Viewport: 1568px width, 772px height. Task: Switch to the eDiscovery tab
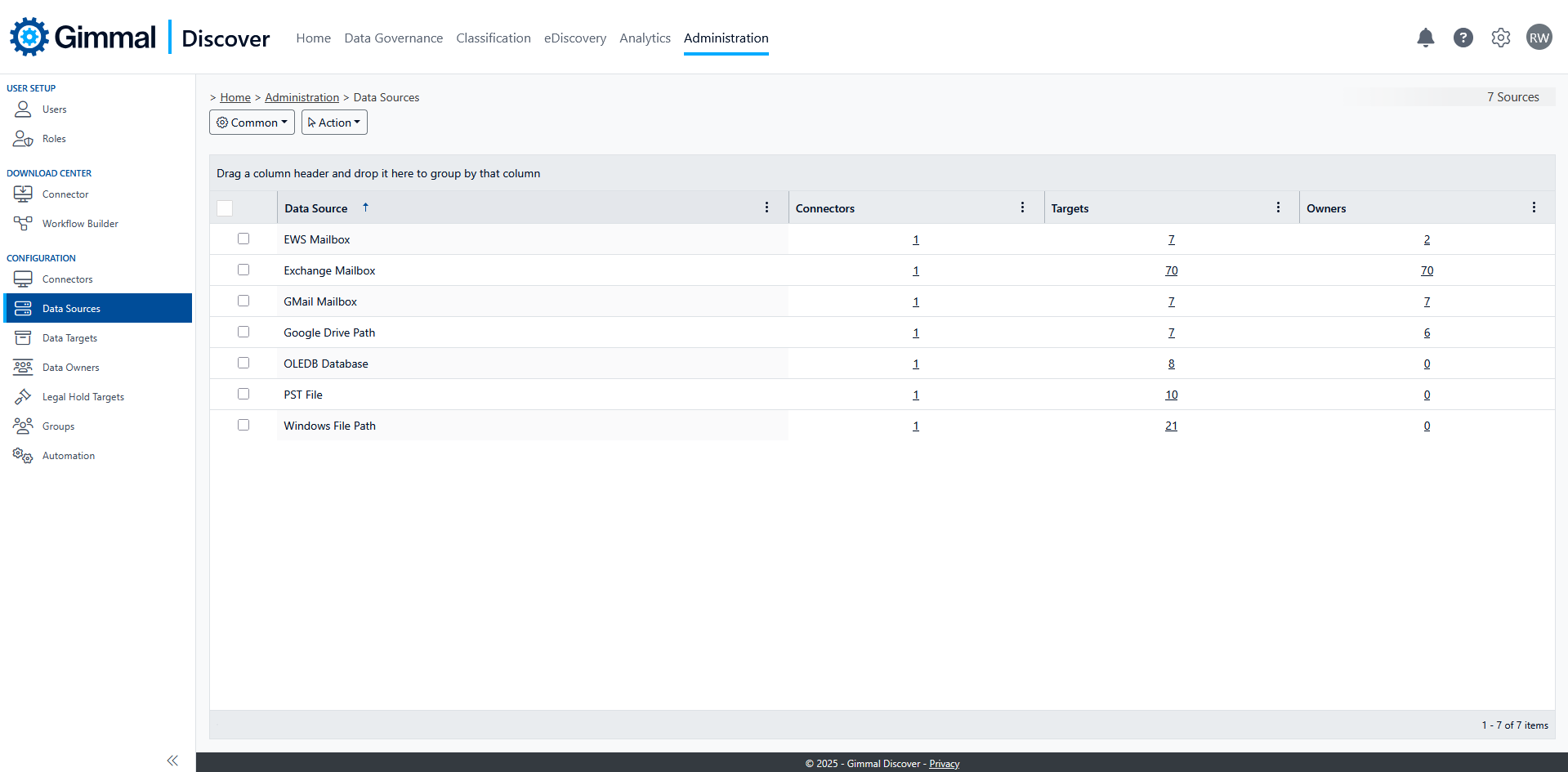coord(575,38)
